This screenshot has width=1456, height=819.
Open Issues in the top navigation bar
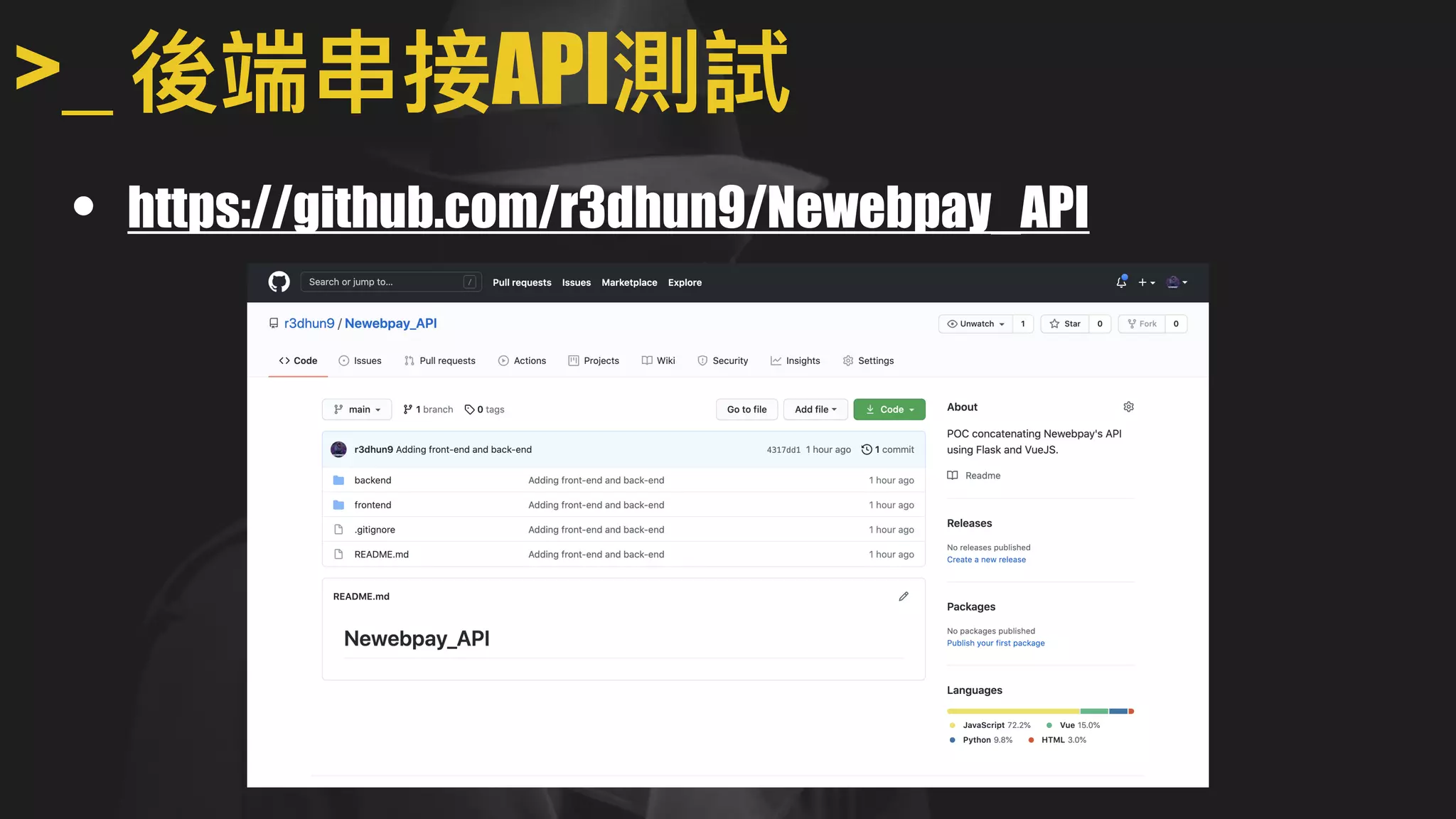[577, 282]
